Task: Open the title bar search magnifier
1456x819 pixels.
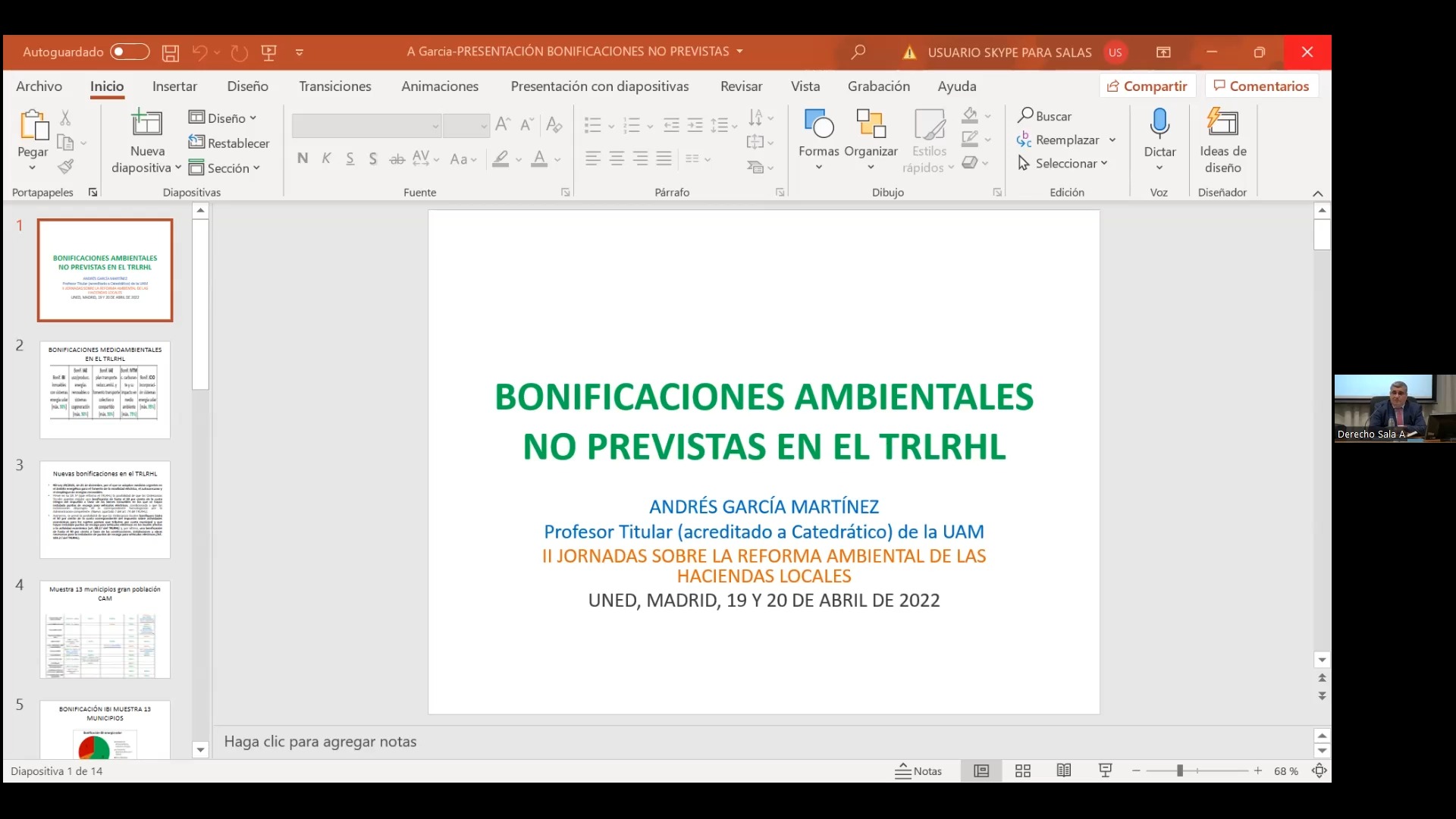Action: point(858,52)
